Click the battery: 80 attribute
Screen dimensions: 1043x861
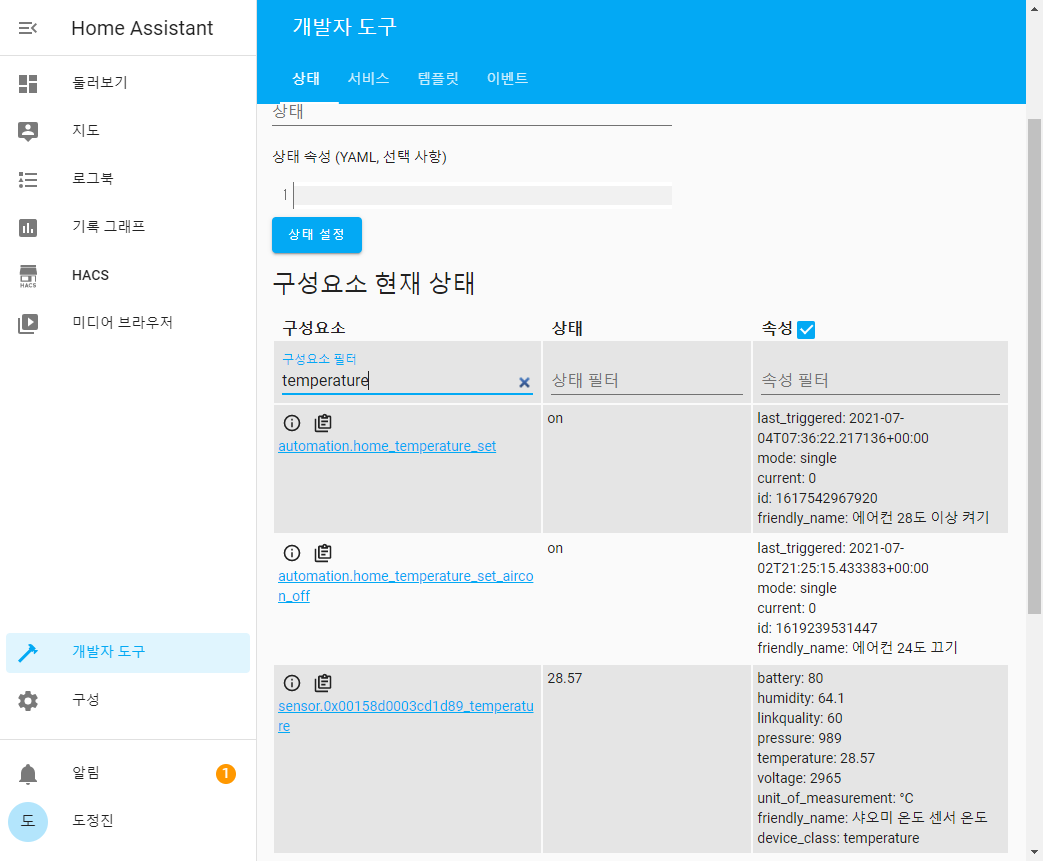coord(790,679)
